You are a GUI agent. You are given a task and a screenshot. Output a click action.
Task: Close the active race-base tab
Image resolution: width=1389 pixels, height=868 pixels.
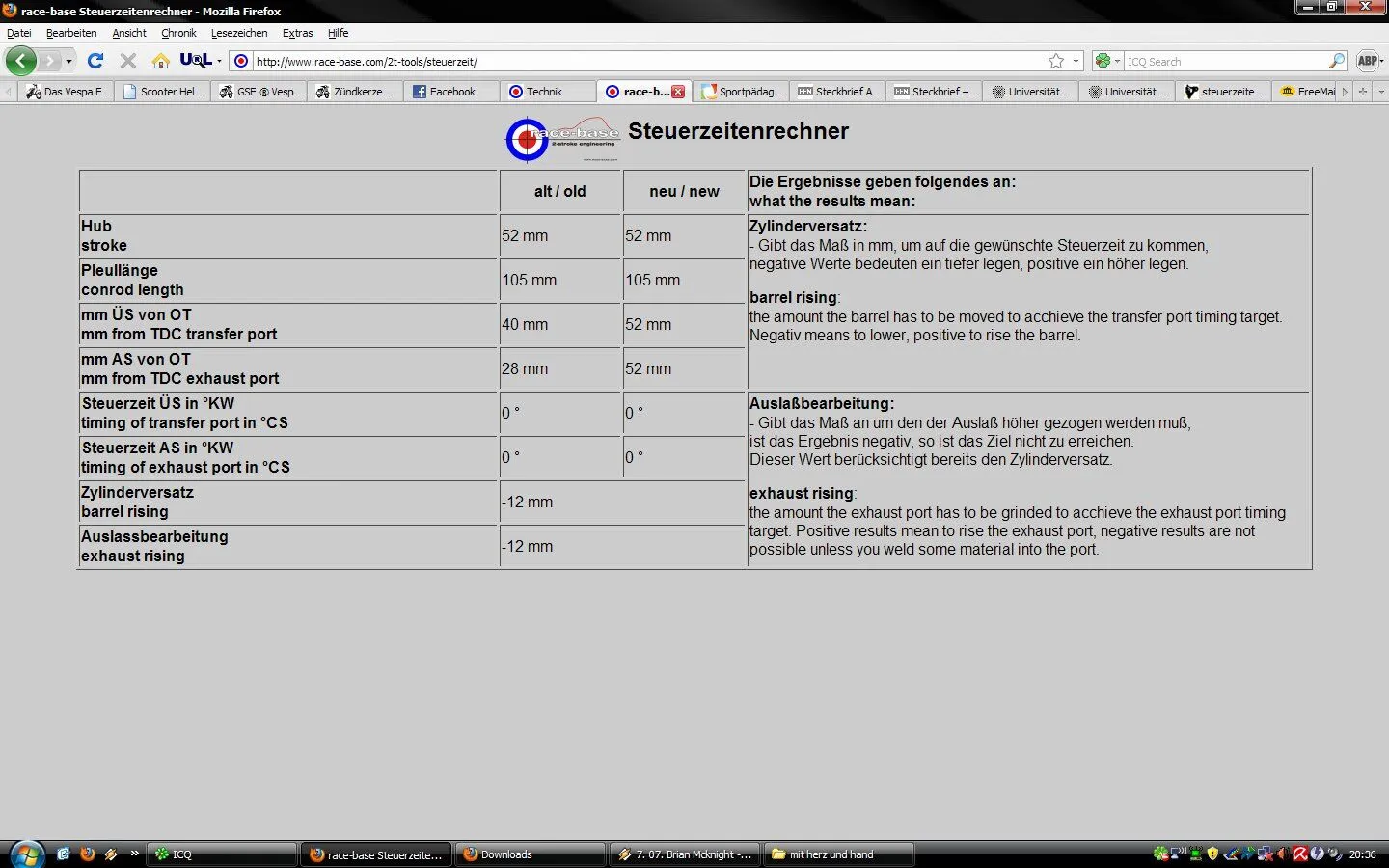click(678, 92)
